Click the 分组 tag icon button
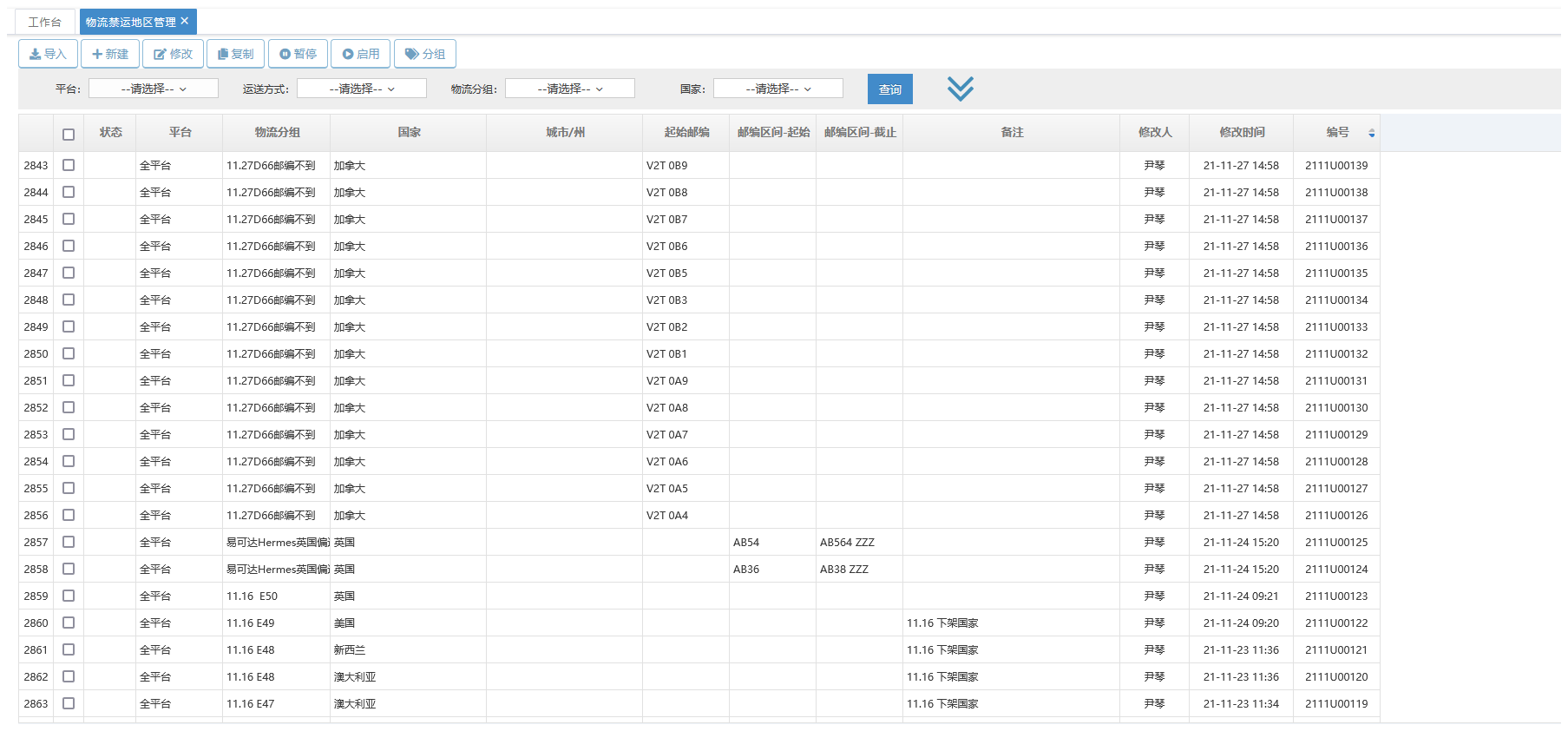1568x738 pixels. tap(425, 54)
